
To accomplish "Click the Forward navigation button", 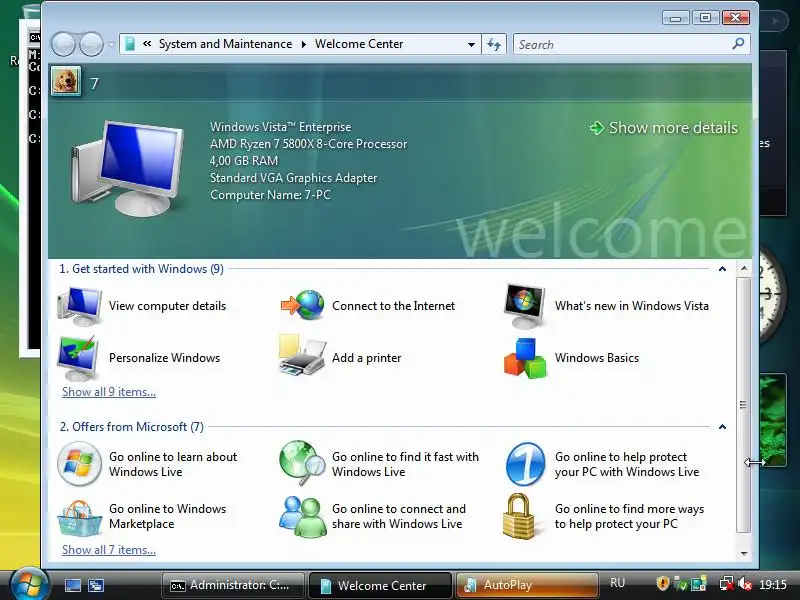I will (91, 44).
